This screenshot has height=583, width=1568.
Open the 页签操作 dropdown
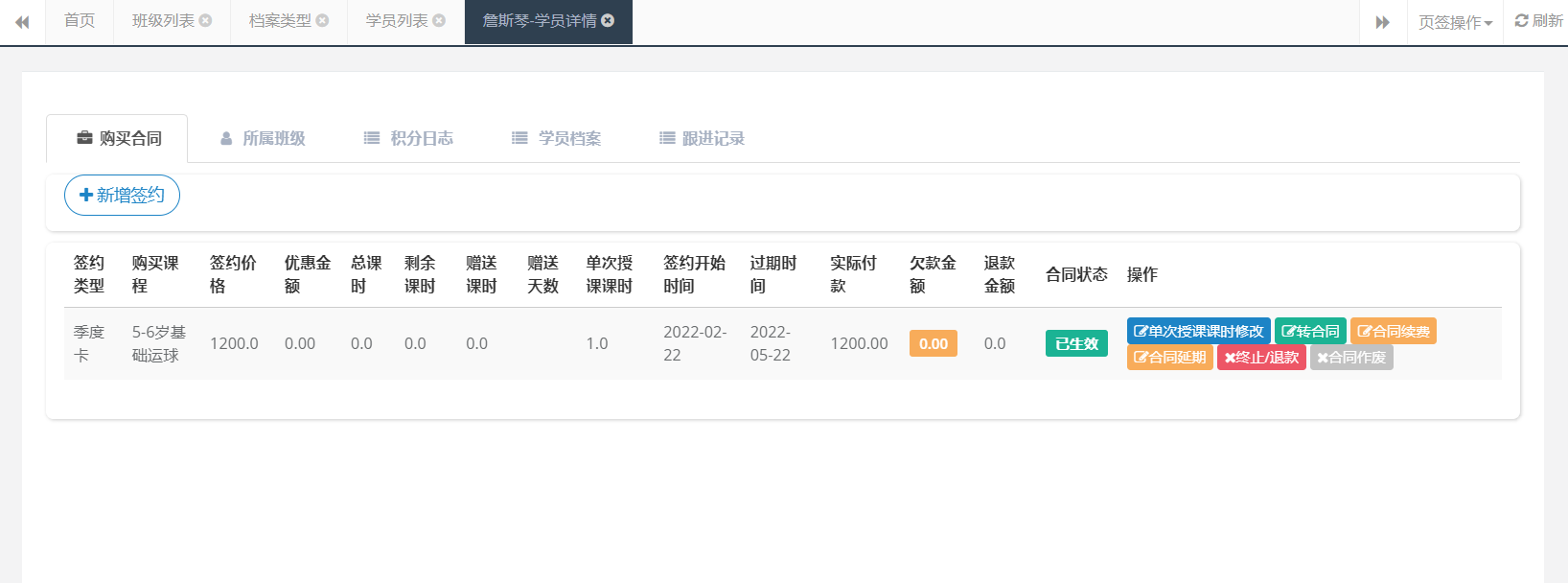(x=1455, y=22)
